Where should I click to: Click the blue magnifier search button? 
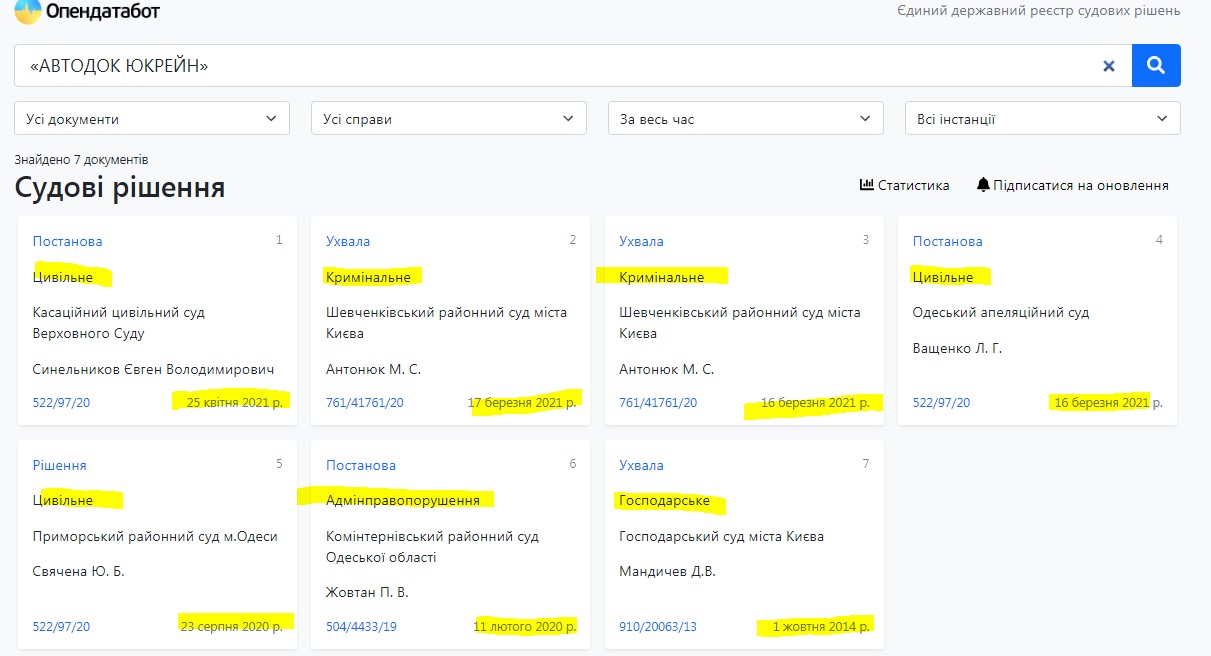click(x=1156, y=66)
